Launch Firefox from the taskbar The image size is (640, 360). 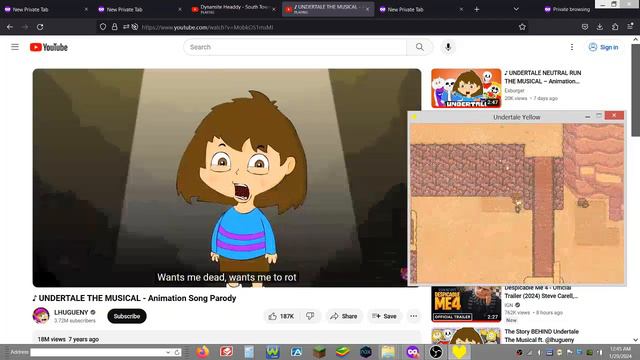tap(202, 352)
